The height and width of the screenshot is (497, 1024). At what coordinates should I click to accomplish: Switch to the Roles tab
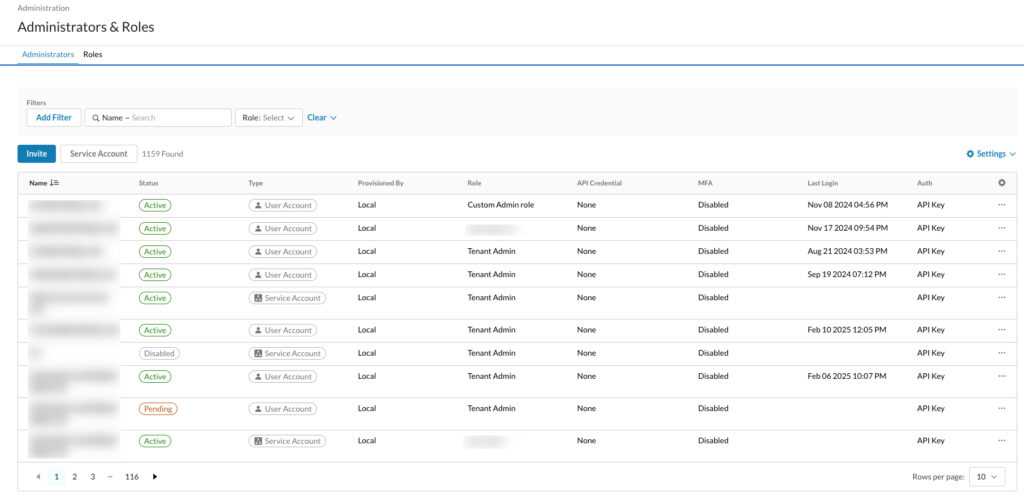click(x=93, y=55)
